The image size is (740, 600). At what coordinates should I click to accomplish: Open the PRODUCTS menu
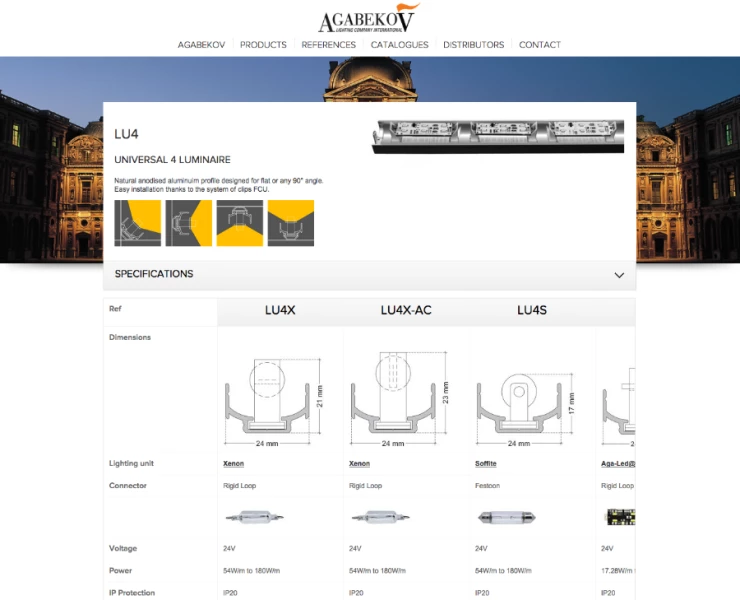pos(263,45)
